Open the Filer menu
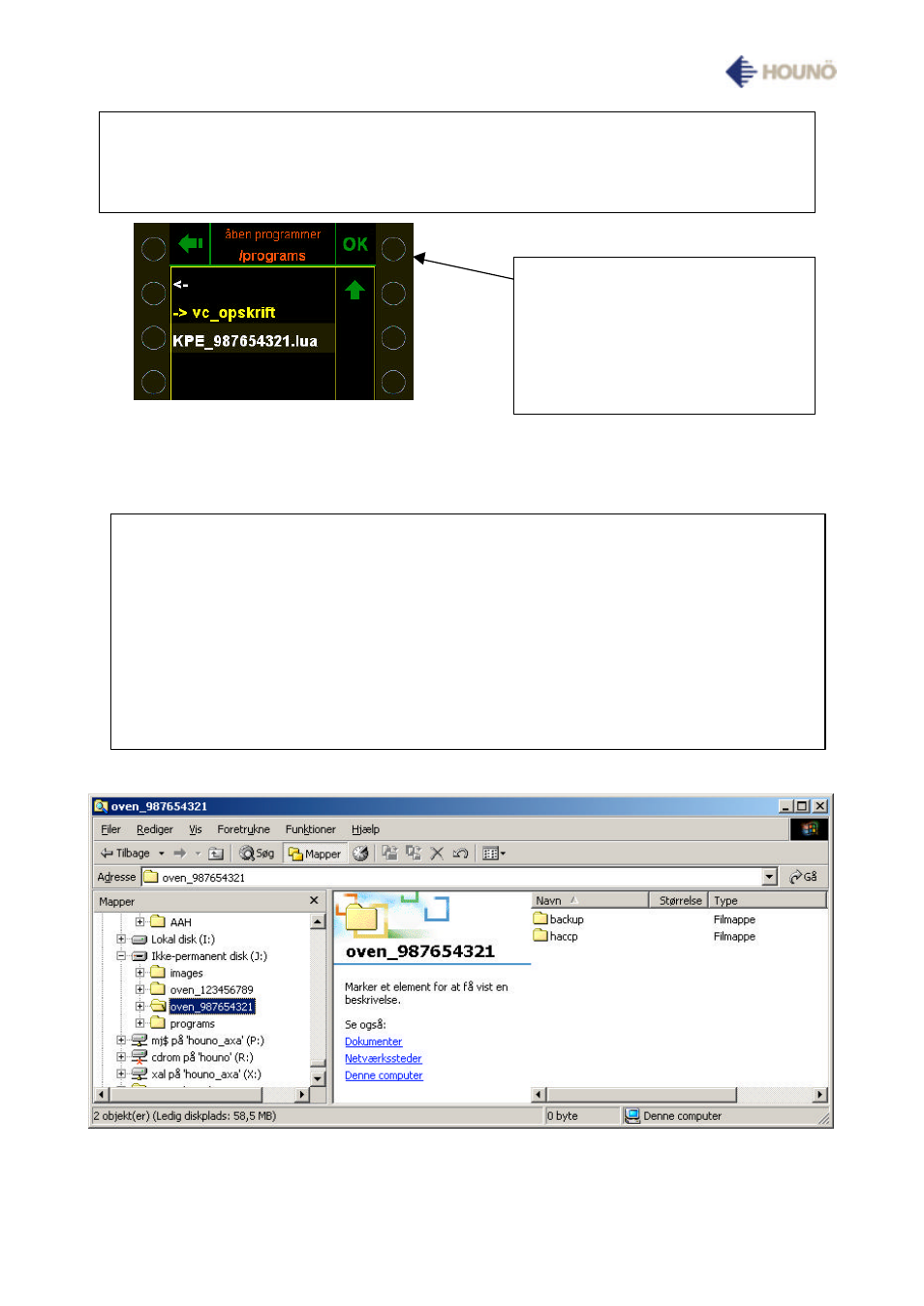This screenshot has width=924, height=1306. (x=110, y=829)
